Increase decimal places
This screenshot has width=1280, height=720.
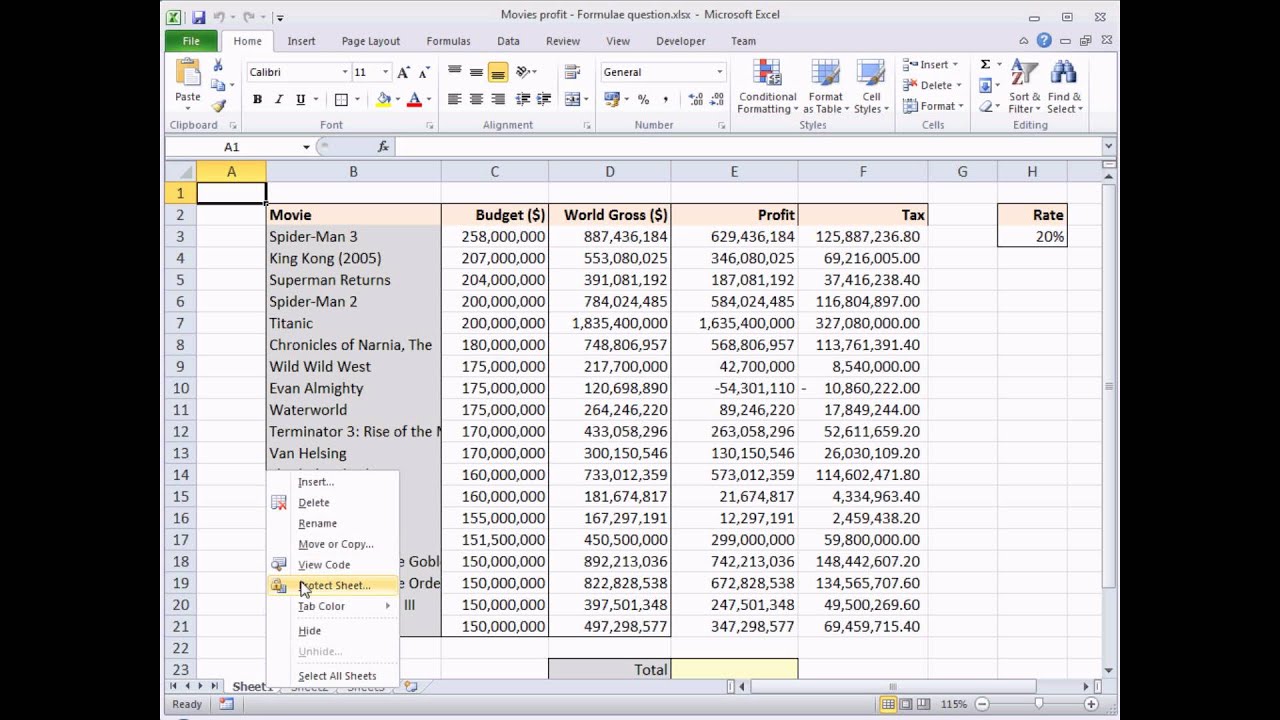(696, 99)
